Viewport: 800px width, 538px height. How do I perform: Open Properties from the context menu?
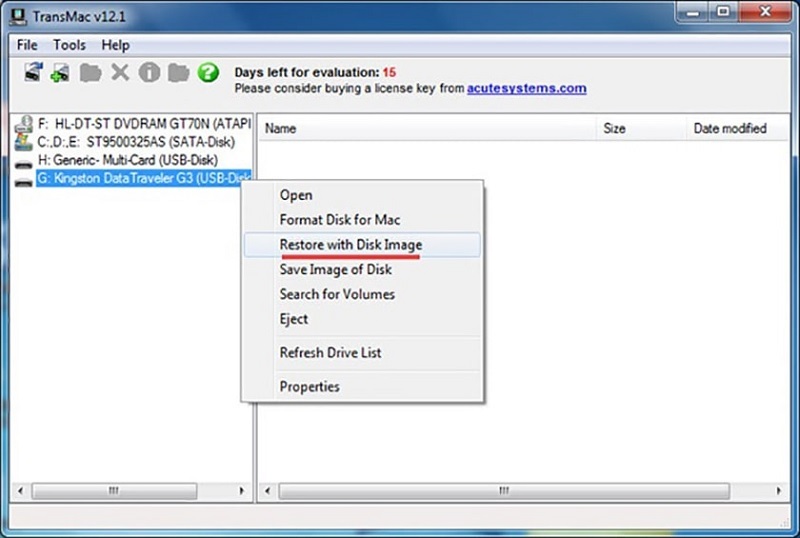(x=309, y=387)
